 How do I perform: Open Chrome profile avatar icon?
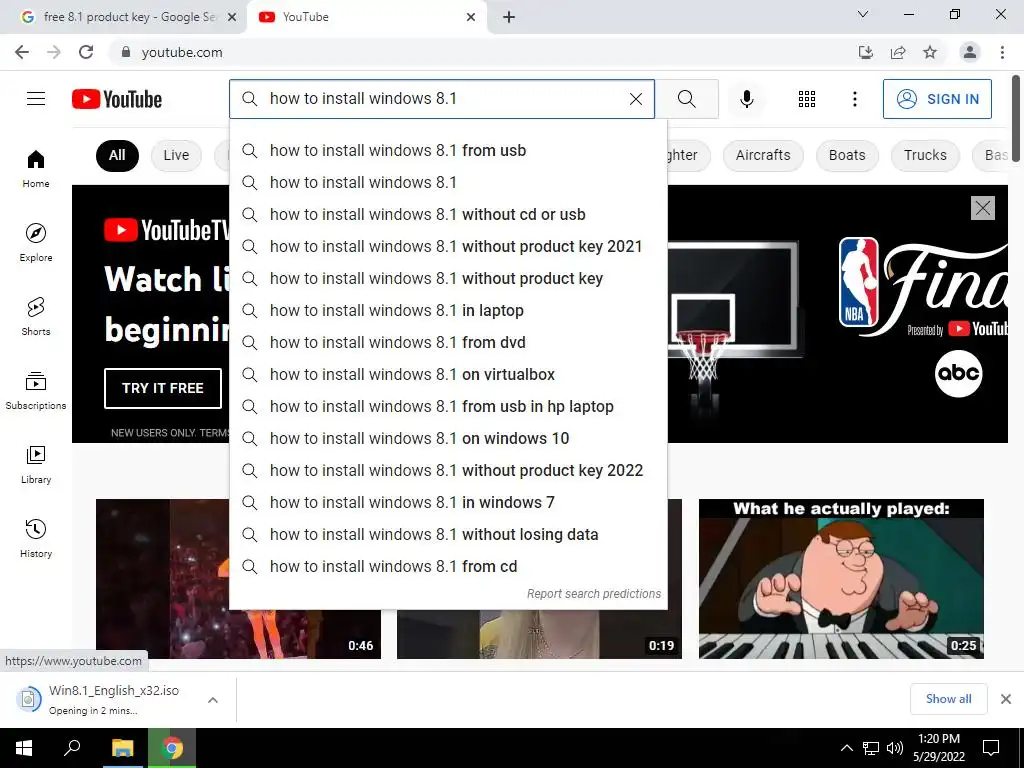point(970,52)
